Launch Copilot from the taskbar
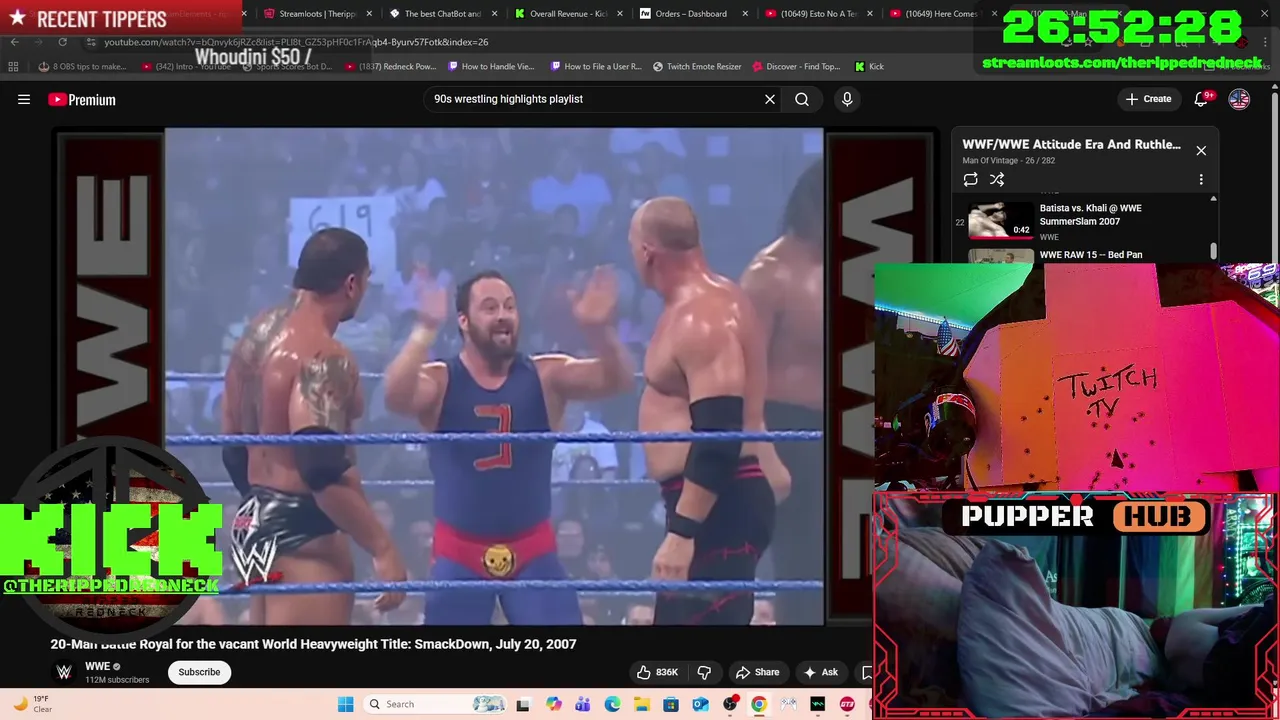 [x=553, y=704]
